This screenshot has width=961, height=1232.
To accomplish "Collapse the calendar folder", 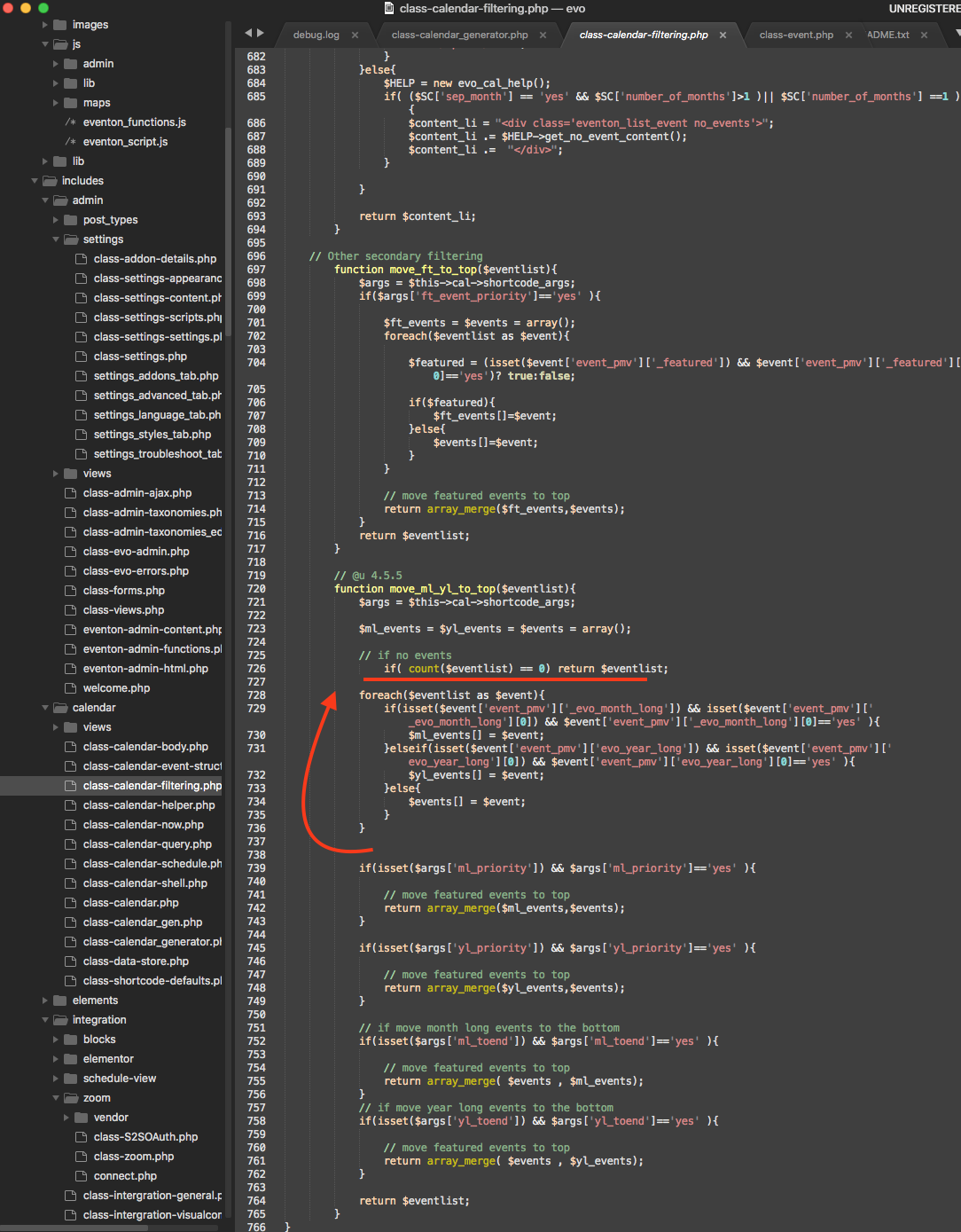I will pos(46,708).
